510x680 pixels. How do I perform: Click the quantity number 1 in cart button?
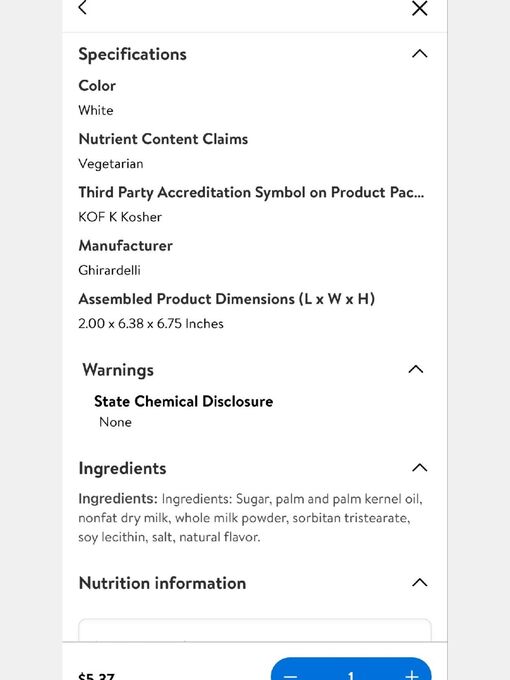click(x=351, y=676)
